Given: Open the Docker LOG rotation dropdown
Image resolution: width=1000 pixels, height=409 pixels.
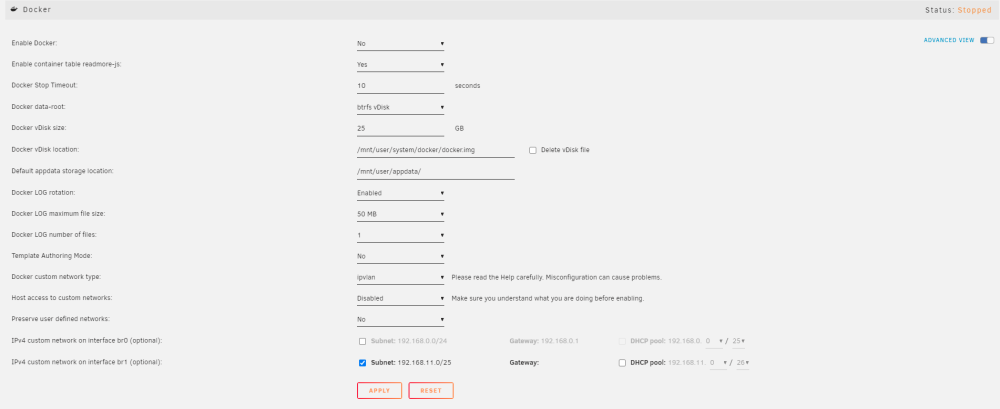Looking at the screenshot, I should pyautogui.click(x=401, y=193).
